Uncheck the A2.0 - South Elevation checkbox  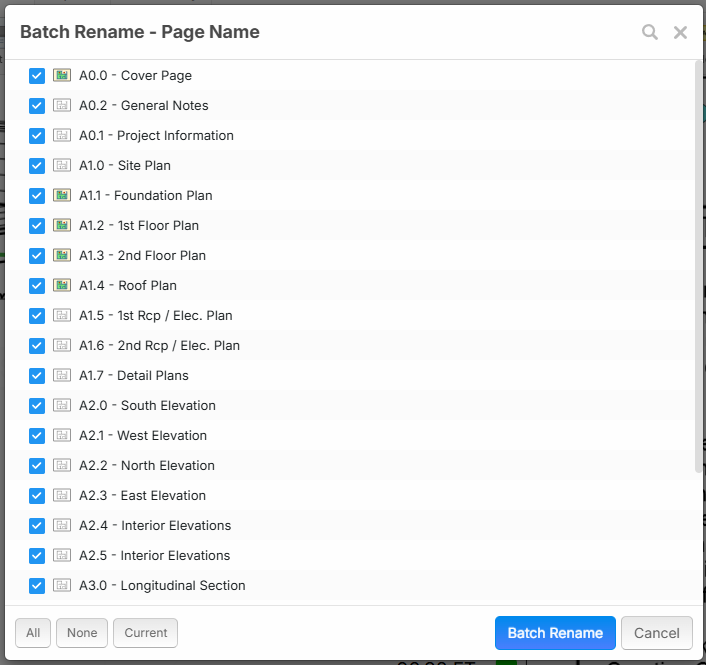[x=37, y=406]
